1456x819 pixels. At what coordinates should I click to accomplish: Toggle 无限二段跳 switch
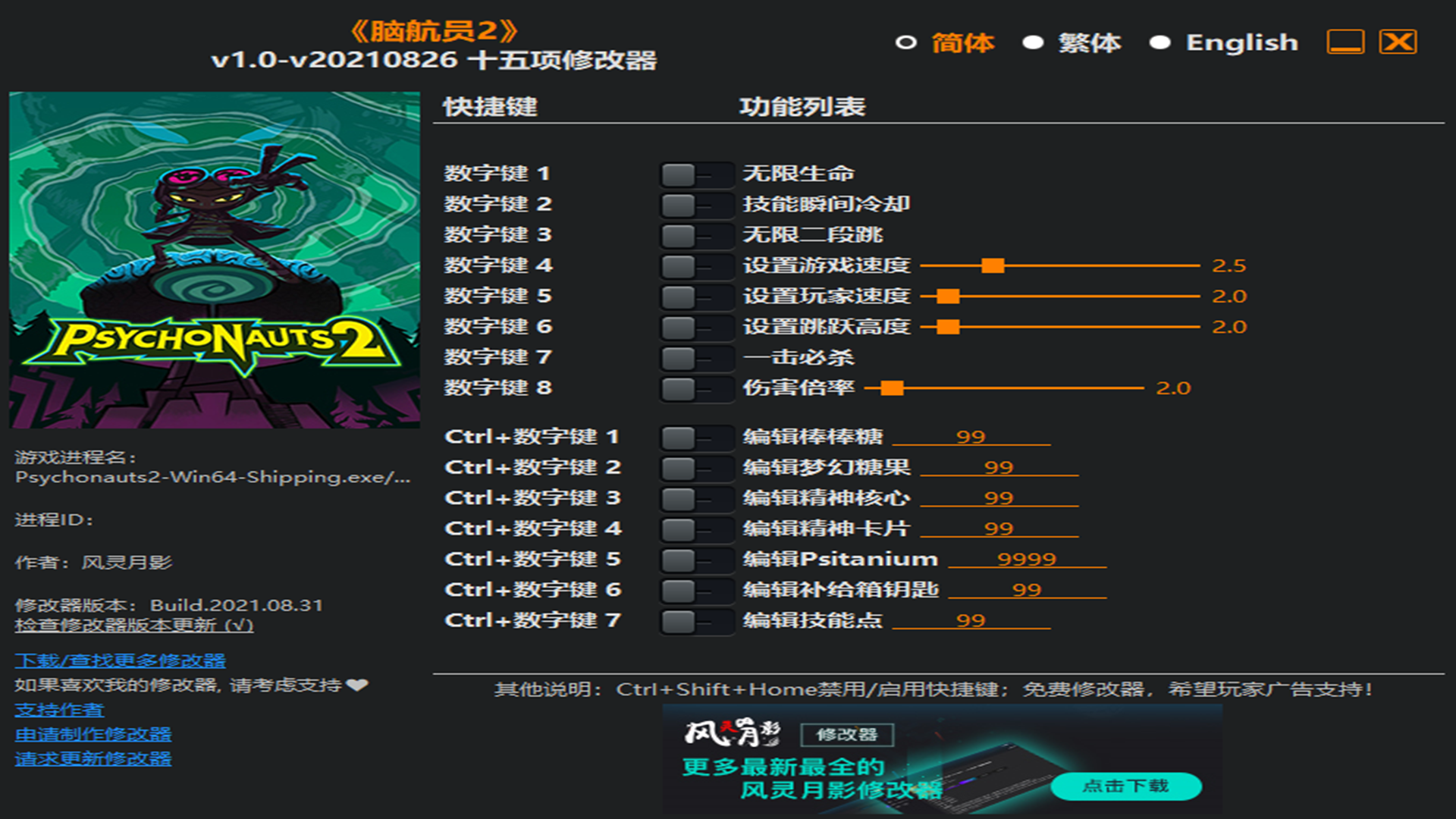click(695, 235)
